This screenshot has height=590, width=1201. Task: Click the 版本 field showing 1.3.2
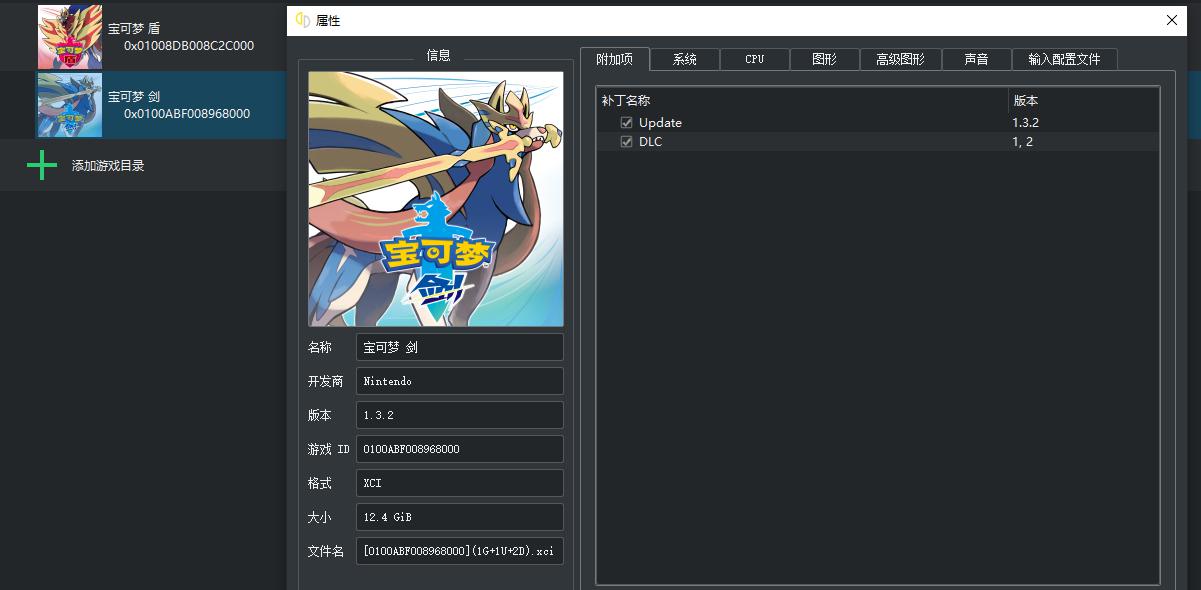coord(460,415)
